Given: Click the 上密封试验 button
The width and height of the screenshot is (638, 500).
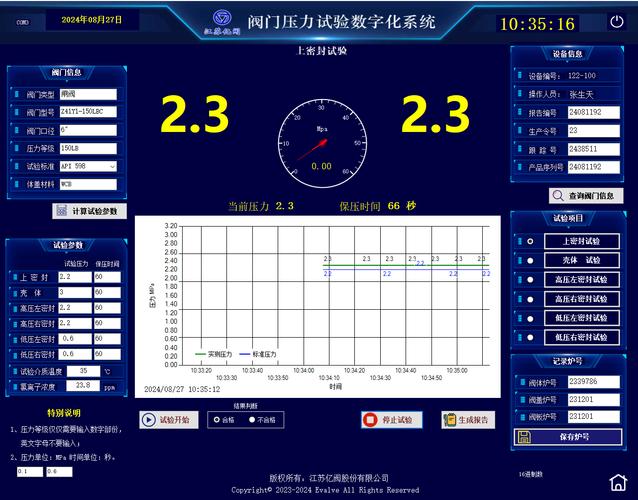Looking at the screenshot, I should tap(582, 241).
